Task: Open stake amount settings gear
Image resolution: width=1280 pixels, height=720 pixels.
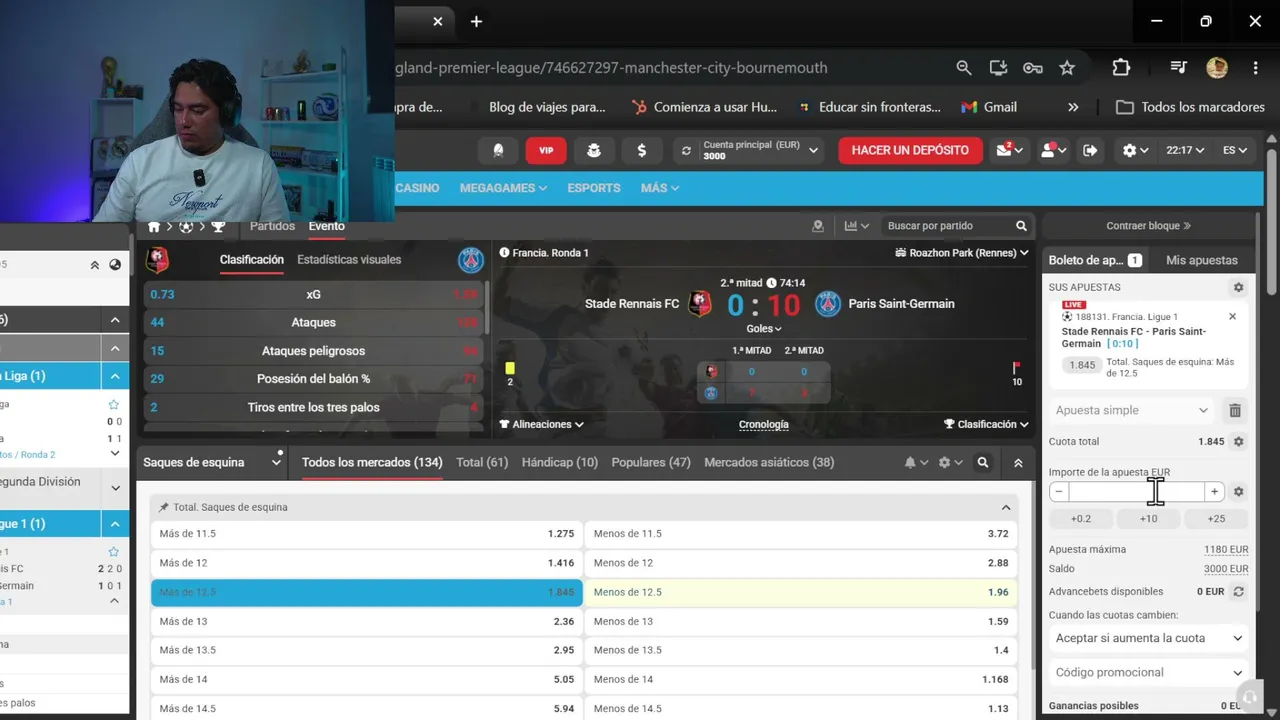Action: click(x=1238, y=492)
